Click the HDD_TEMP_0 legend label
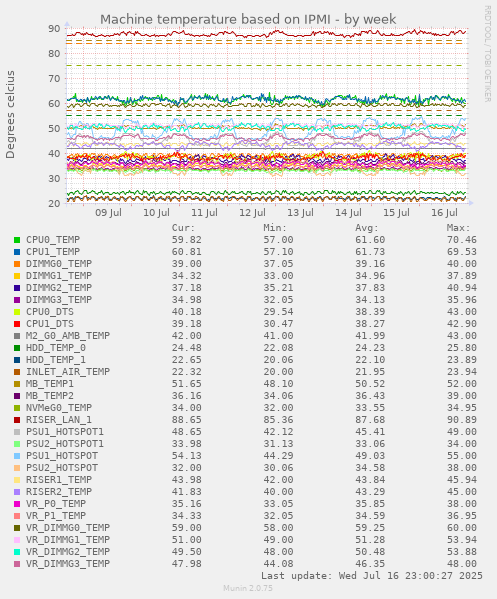 56,348
